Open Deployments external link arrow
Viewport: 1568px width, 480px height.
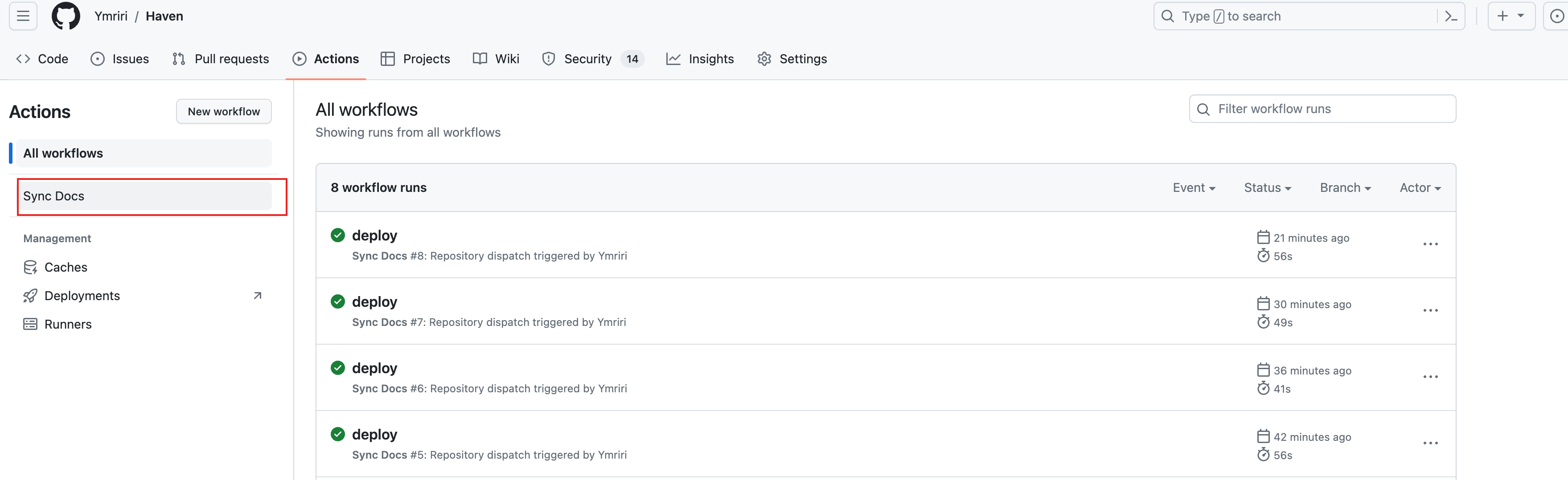click(258, 296)
